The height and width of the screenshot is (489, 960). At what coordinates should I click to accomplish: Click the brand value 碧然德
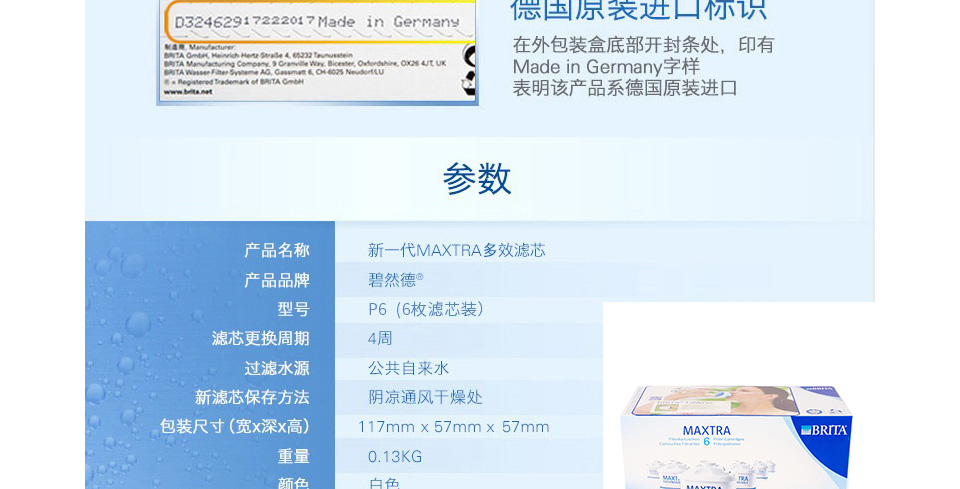(395, 280)
